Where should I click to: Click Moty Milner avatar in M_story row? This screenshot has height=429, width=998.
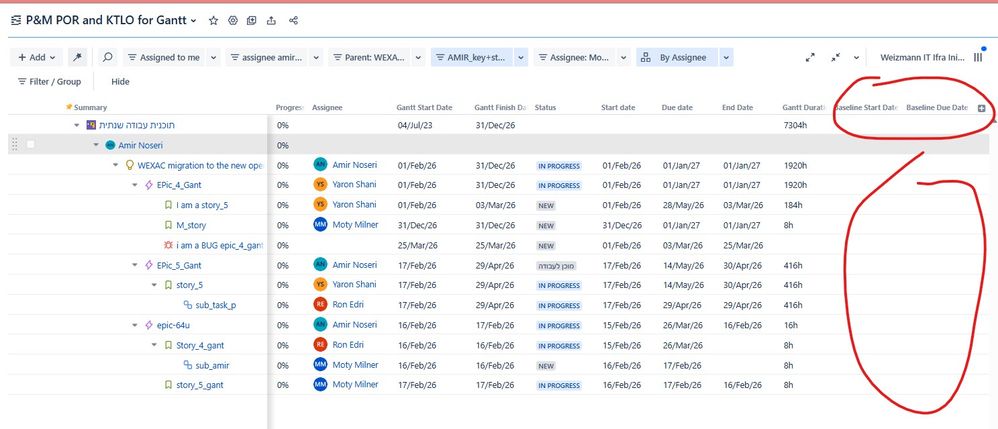pos(320,224)
